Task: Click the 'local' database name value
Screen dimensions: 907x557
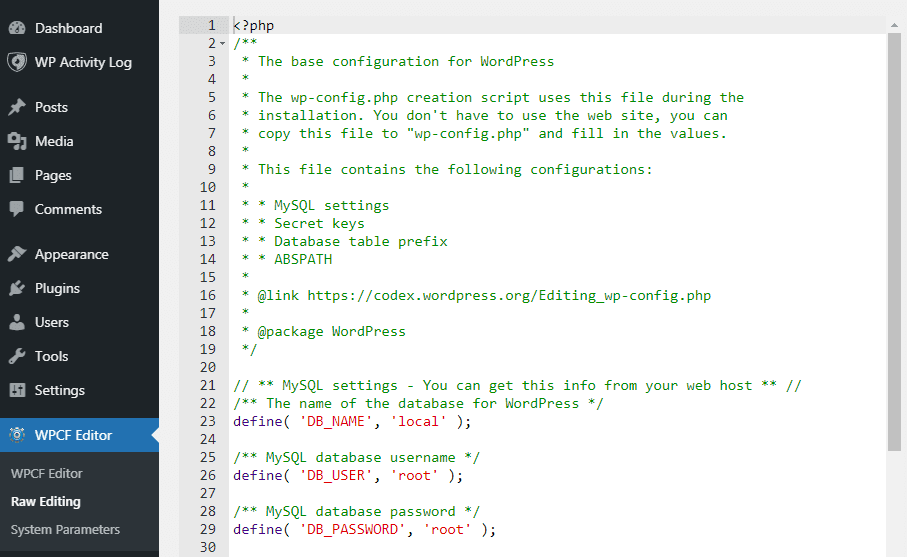Action: (x=419, y=421)
